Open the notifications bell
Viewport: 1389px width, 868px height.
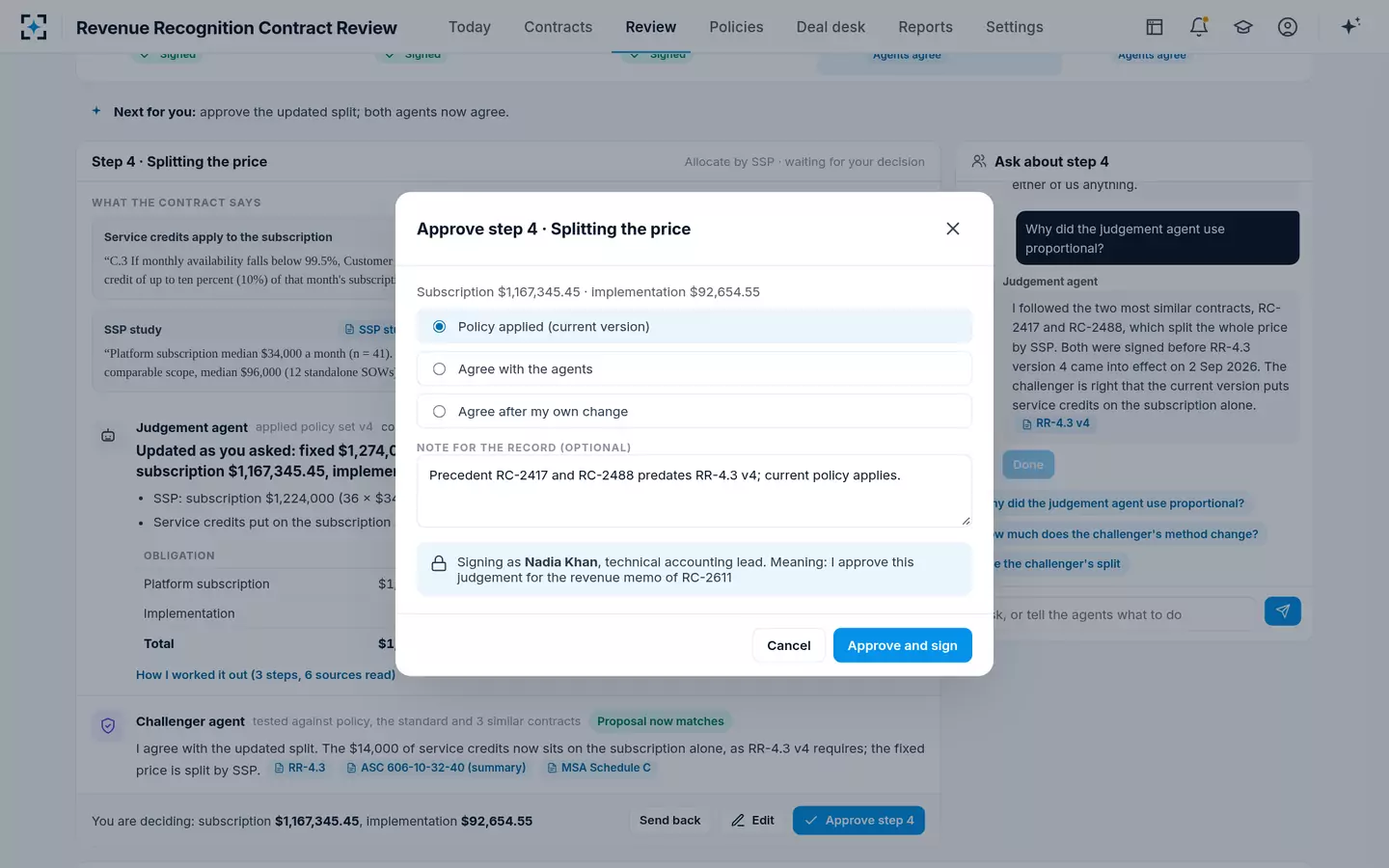[x=1199, y=27]
